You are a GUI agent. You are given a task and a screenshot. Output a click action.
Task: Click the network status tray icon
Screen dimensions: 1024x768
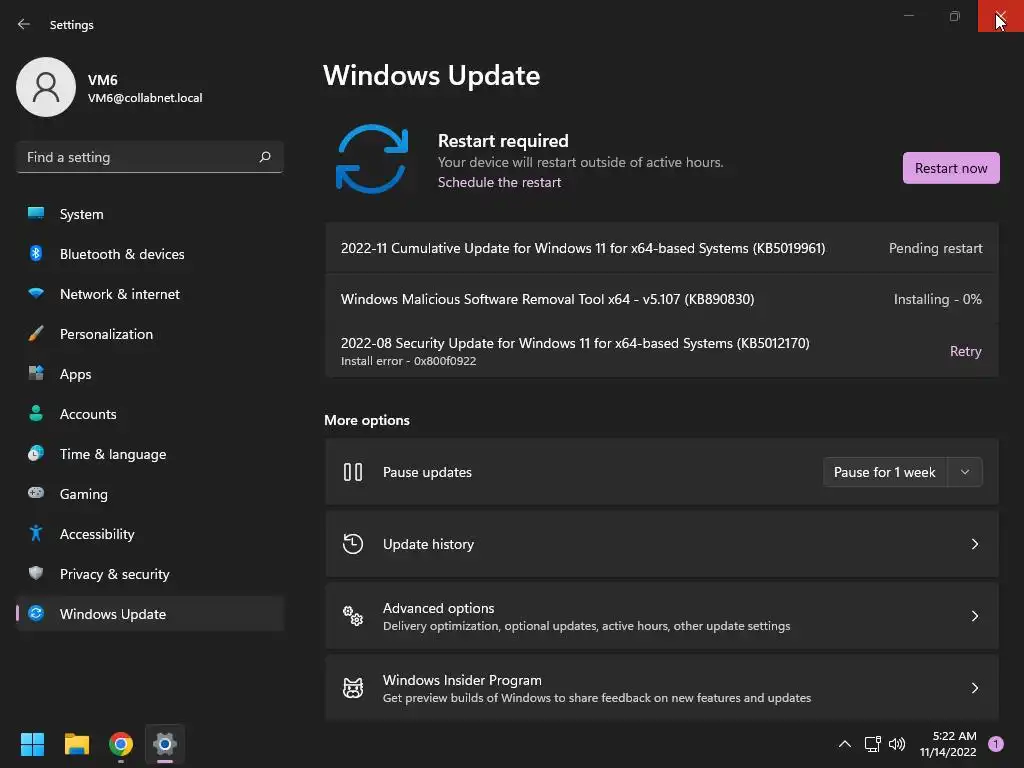872,744
